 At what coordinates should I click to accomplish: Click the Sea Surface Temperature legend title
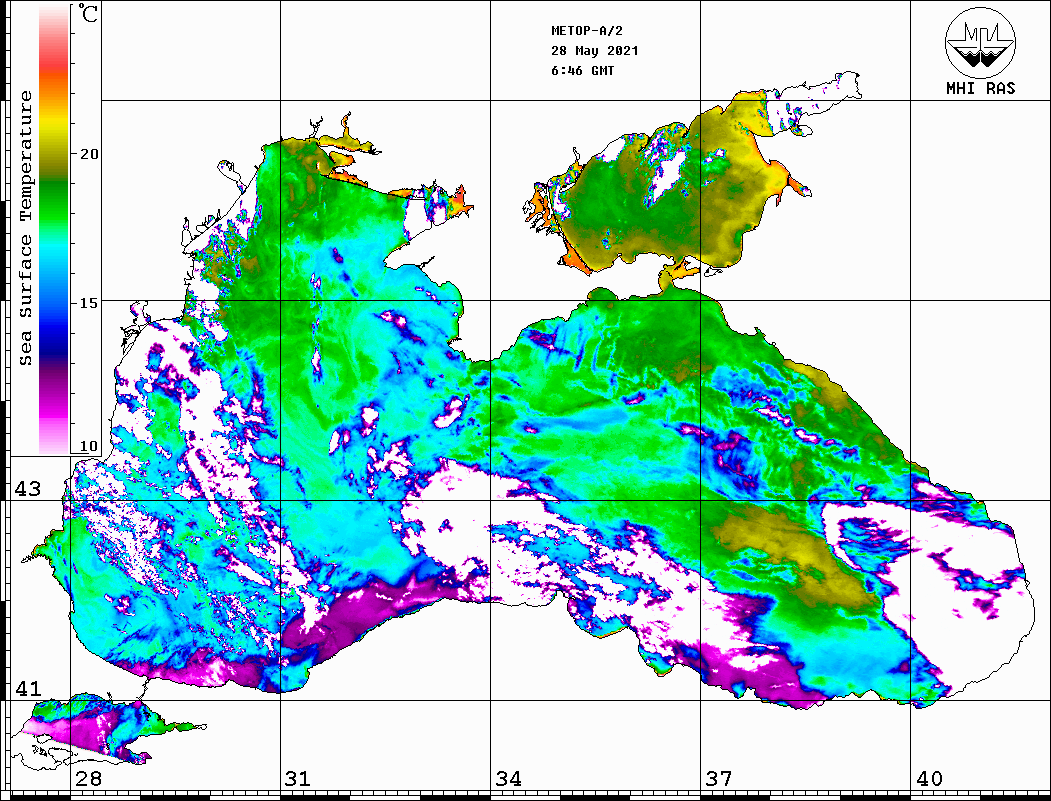click(x=26, y=228)
